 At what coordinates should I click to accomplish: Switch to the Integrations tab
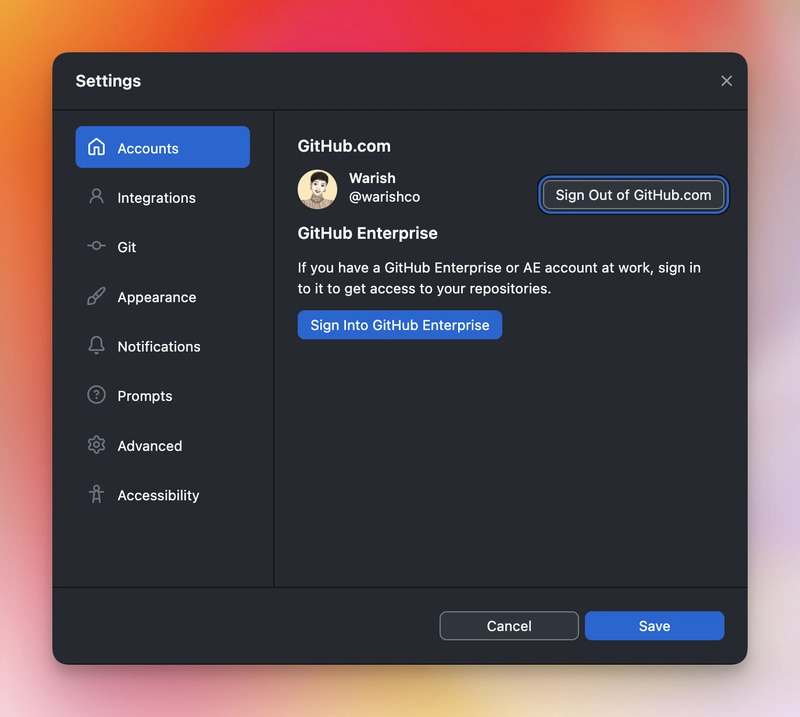pos(163,197)
